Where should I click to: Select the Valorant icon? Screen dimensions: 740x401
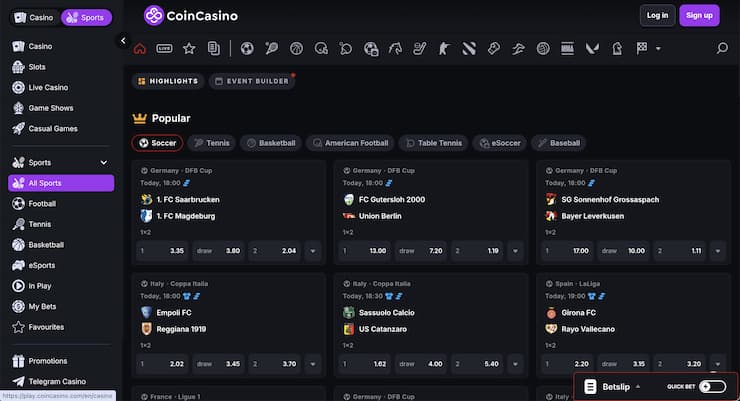pyautogui.click(x=592, y=49)
